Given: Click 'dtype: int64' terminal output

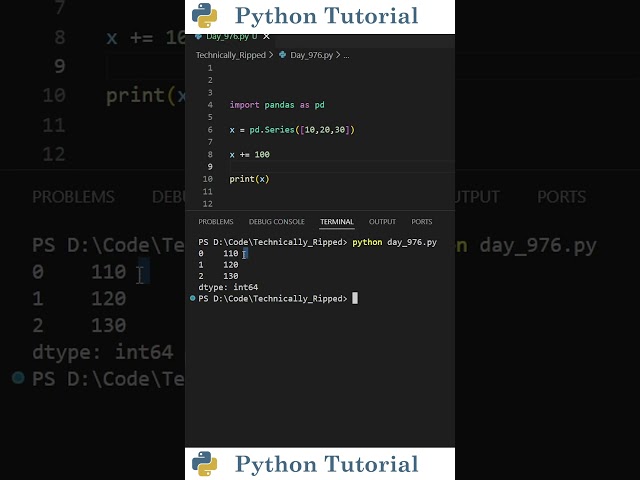Looking at the screenshot, I should (228, 287).
